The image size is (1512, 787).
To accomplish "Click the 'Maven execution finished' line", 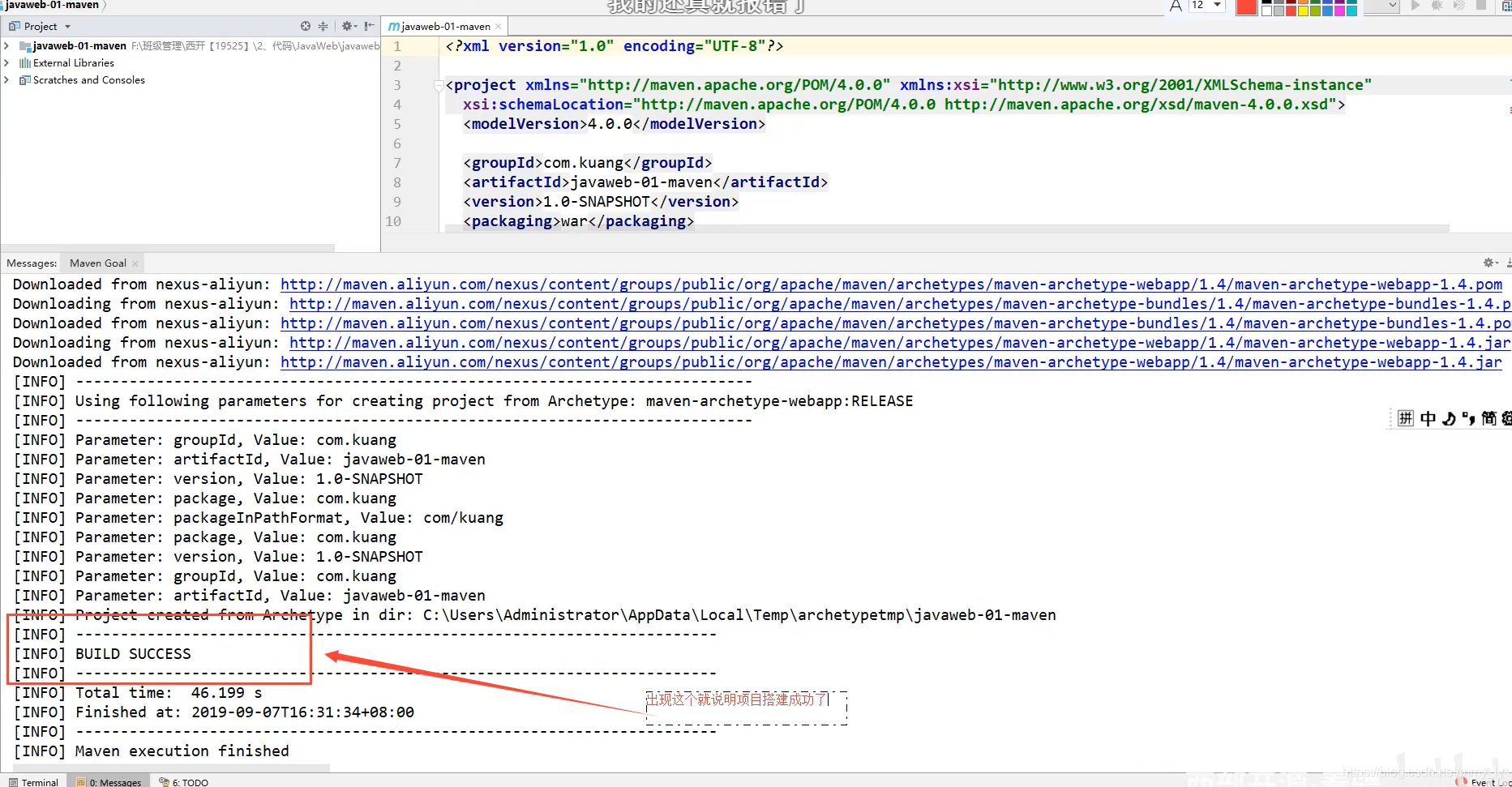I will (151, 751).
